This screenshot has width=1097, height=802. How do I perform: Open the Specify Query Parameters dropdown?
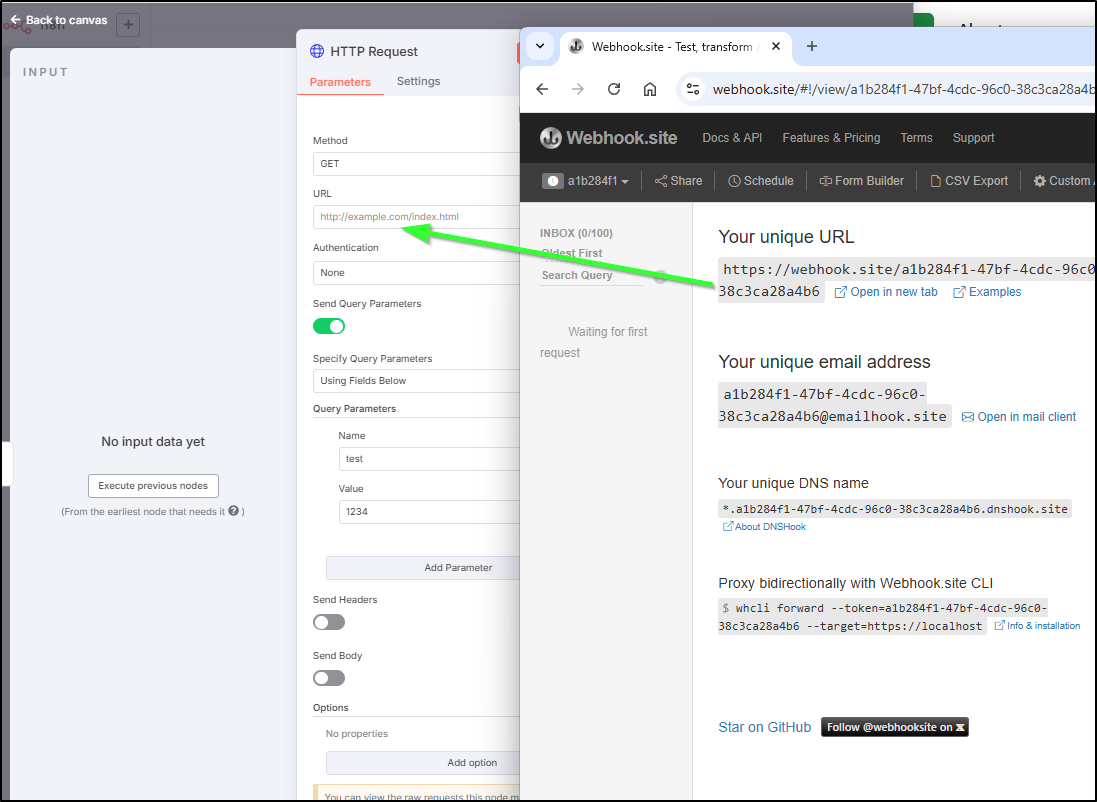(416, 381)
